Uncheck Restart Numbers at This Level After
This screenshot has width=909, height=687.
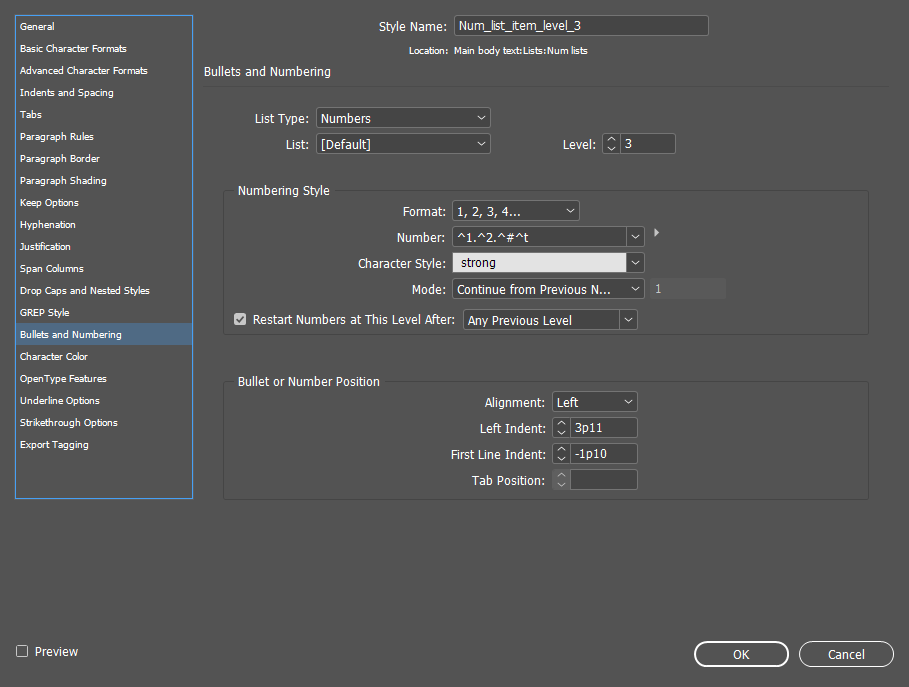click(240, 319)
